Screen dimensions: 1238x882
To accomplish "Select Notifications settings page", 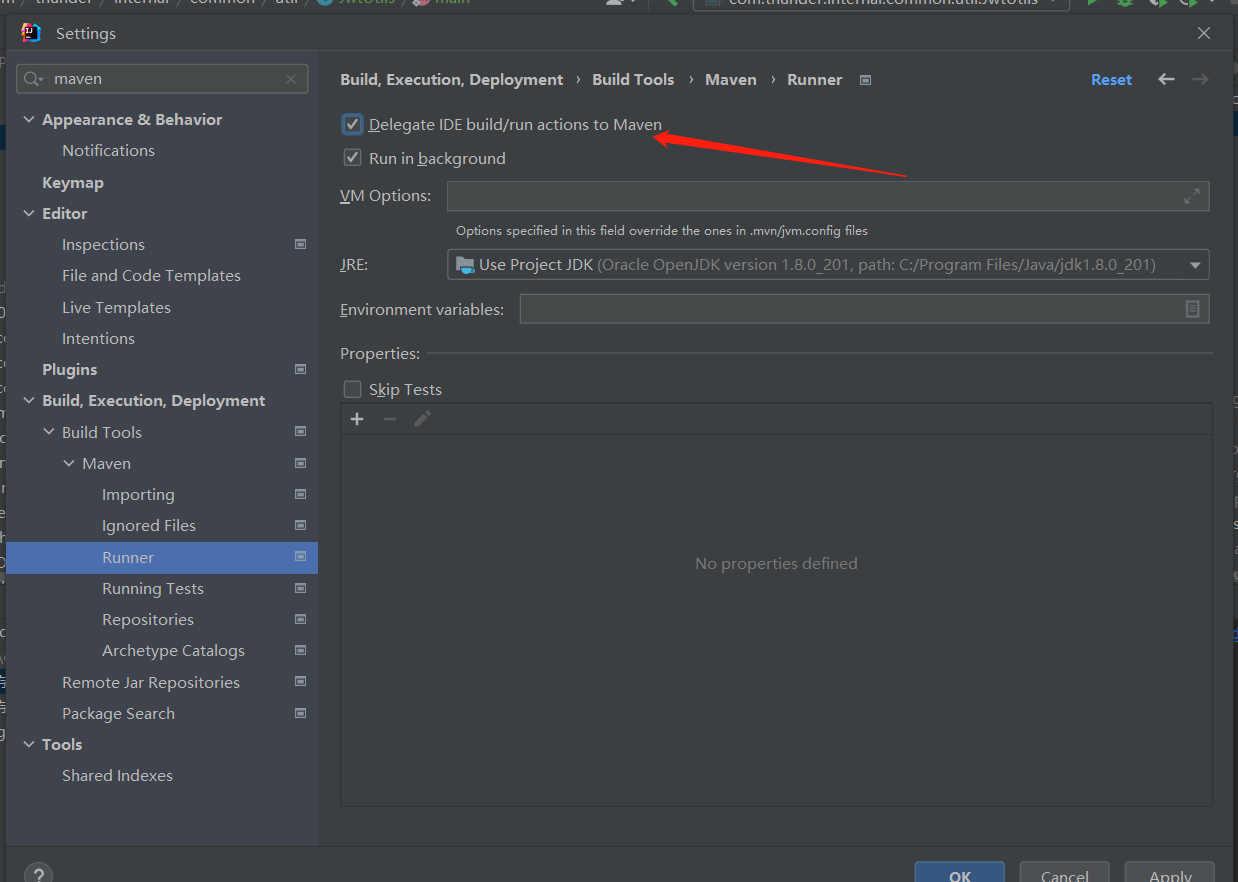I will 108,150.
